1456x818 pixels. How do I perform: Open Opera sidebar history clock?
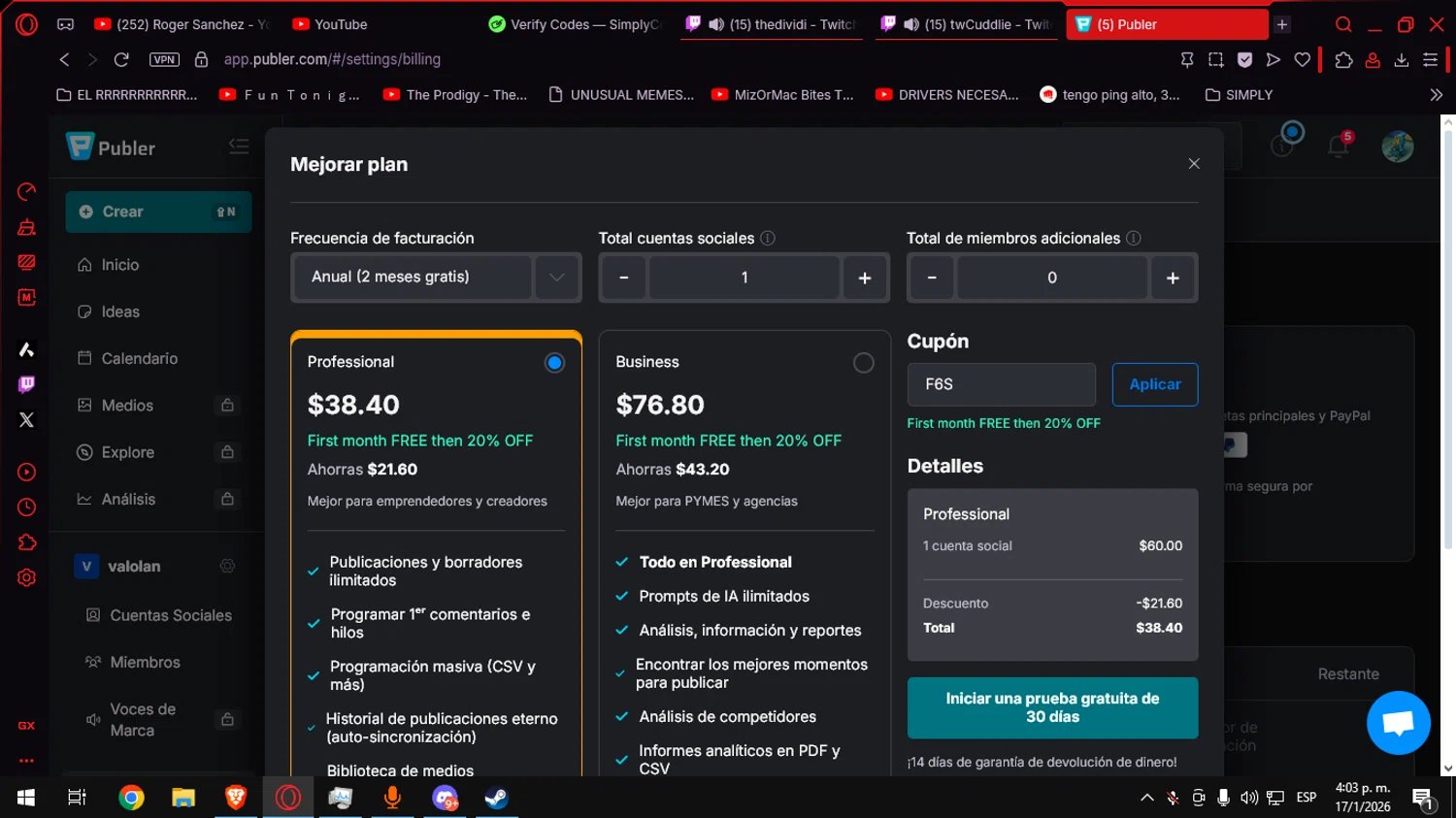click(26, 507)
